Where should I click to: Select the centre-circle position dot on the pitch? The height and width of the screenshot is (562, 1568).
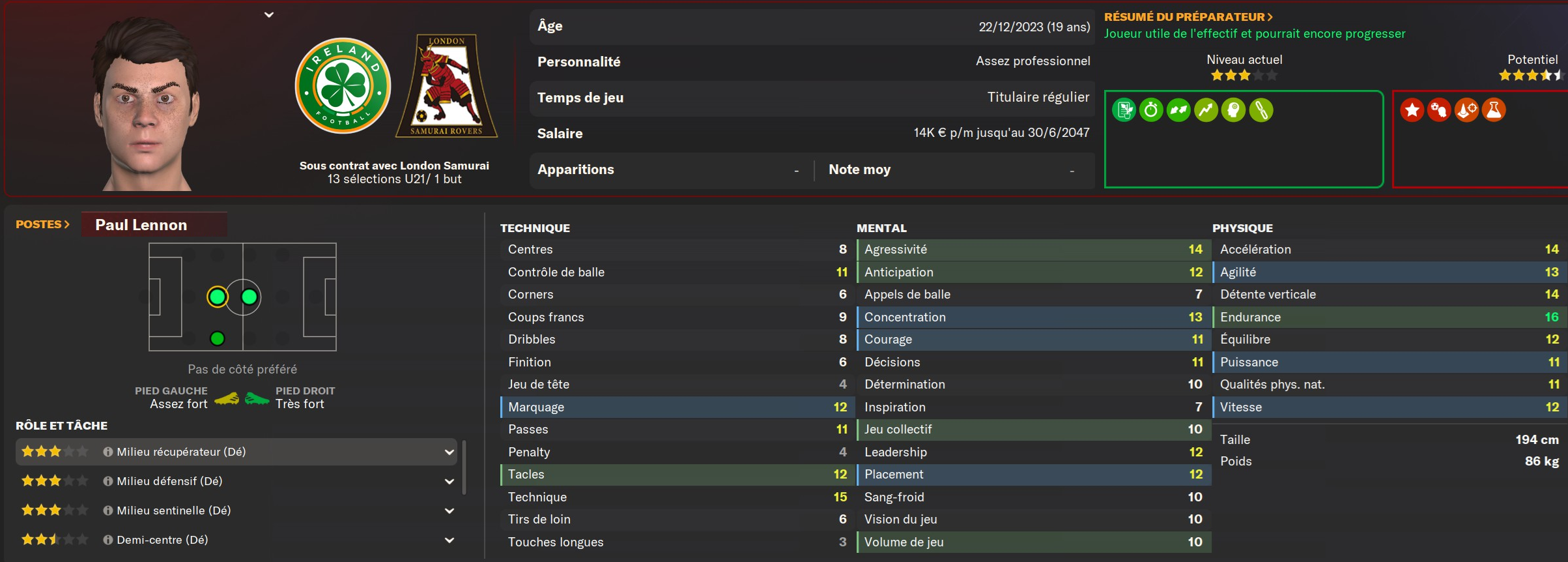pos(249,297)
